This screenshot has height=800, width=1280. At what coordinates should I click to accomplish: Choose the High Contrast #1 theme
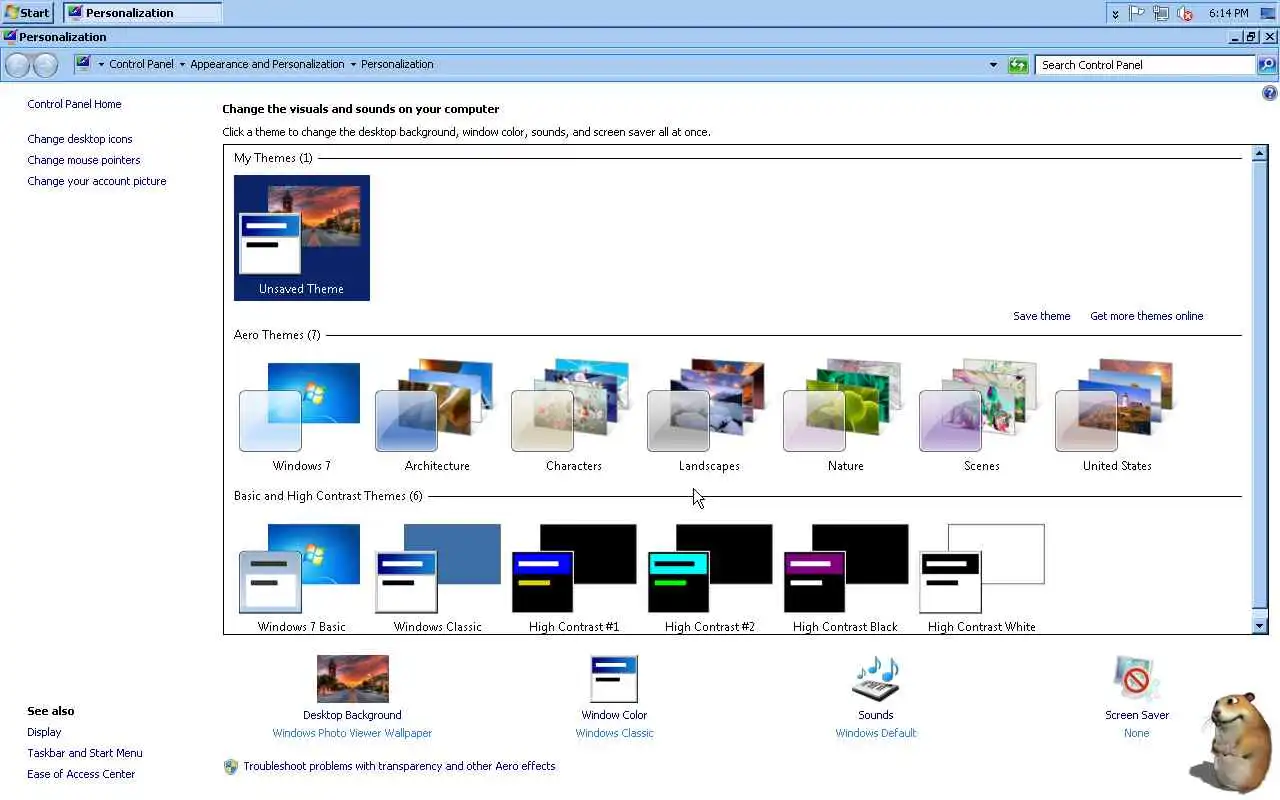click(573, 577)
